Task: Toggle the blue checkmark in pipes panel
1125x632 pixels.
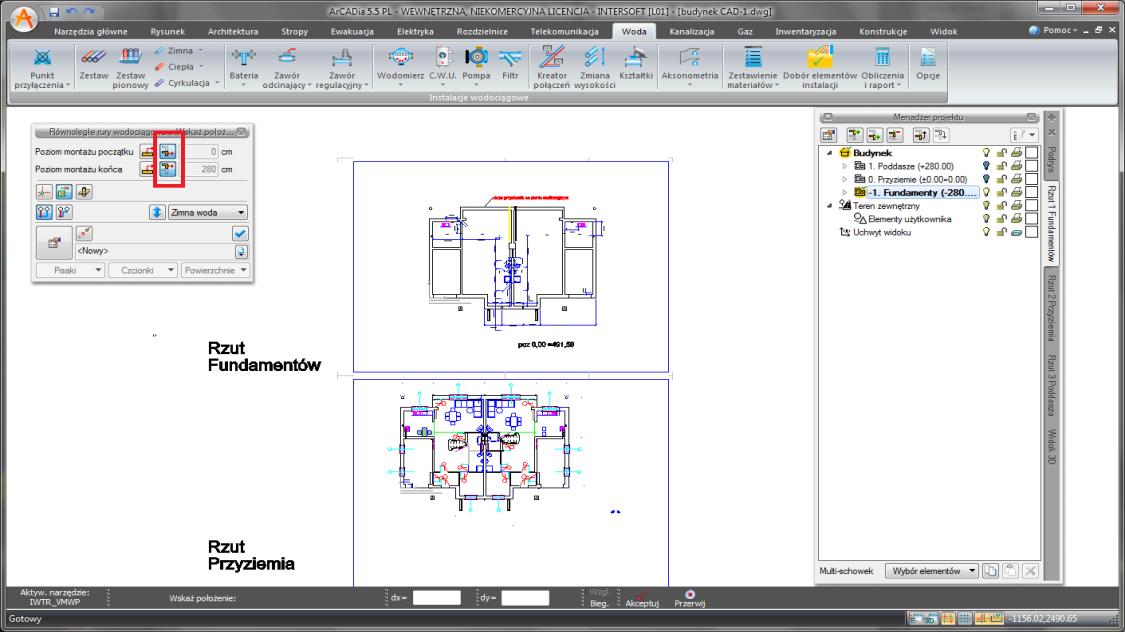Action: point(240,233)
